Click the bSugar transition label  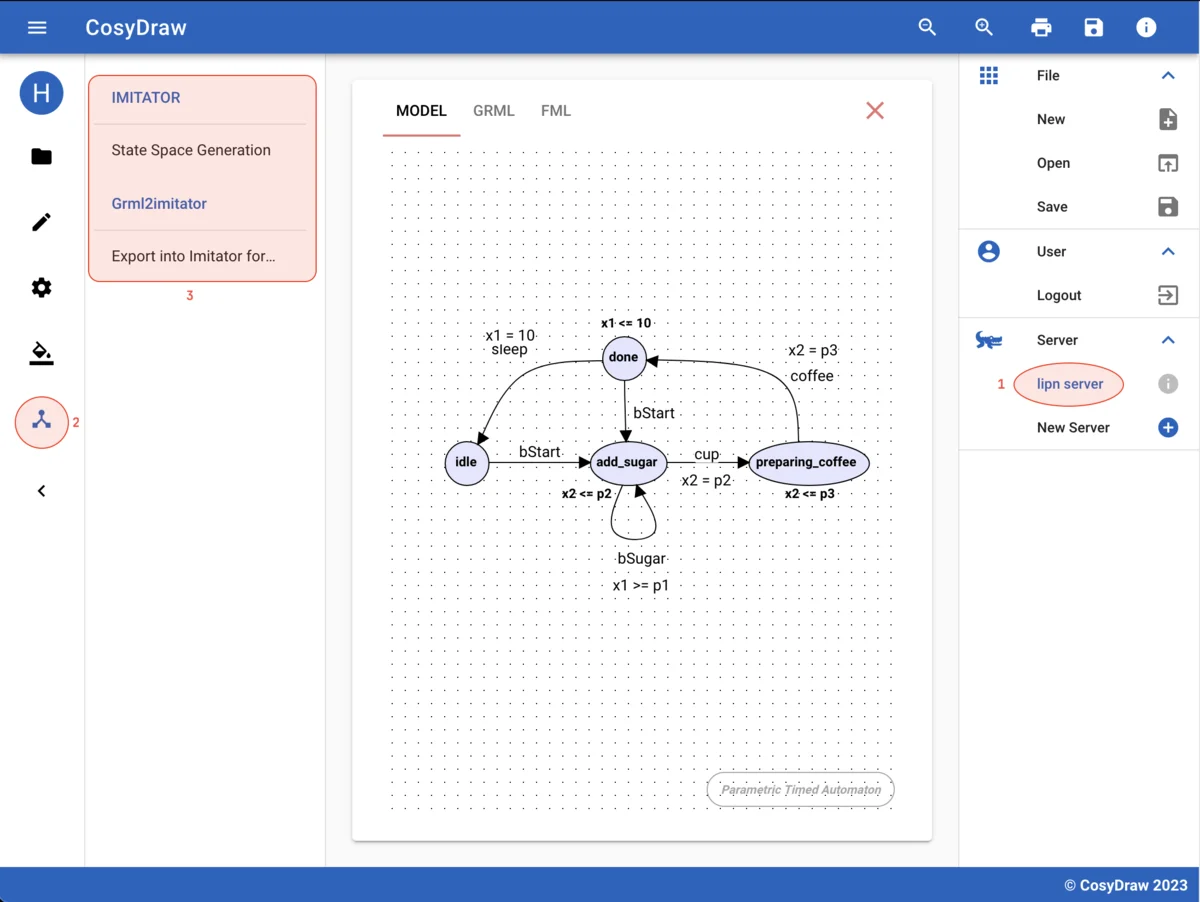coord(641,559)
